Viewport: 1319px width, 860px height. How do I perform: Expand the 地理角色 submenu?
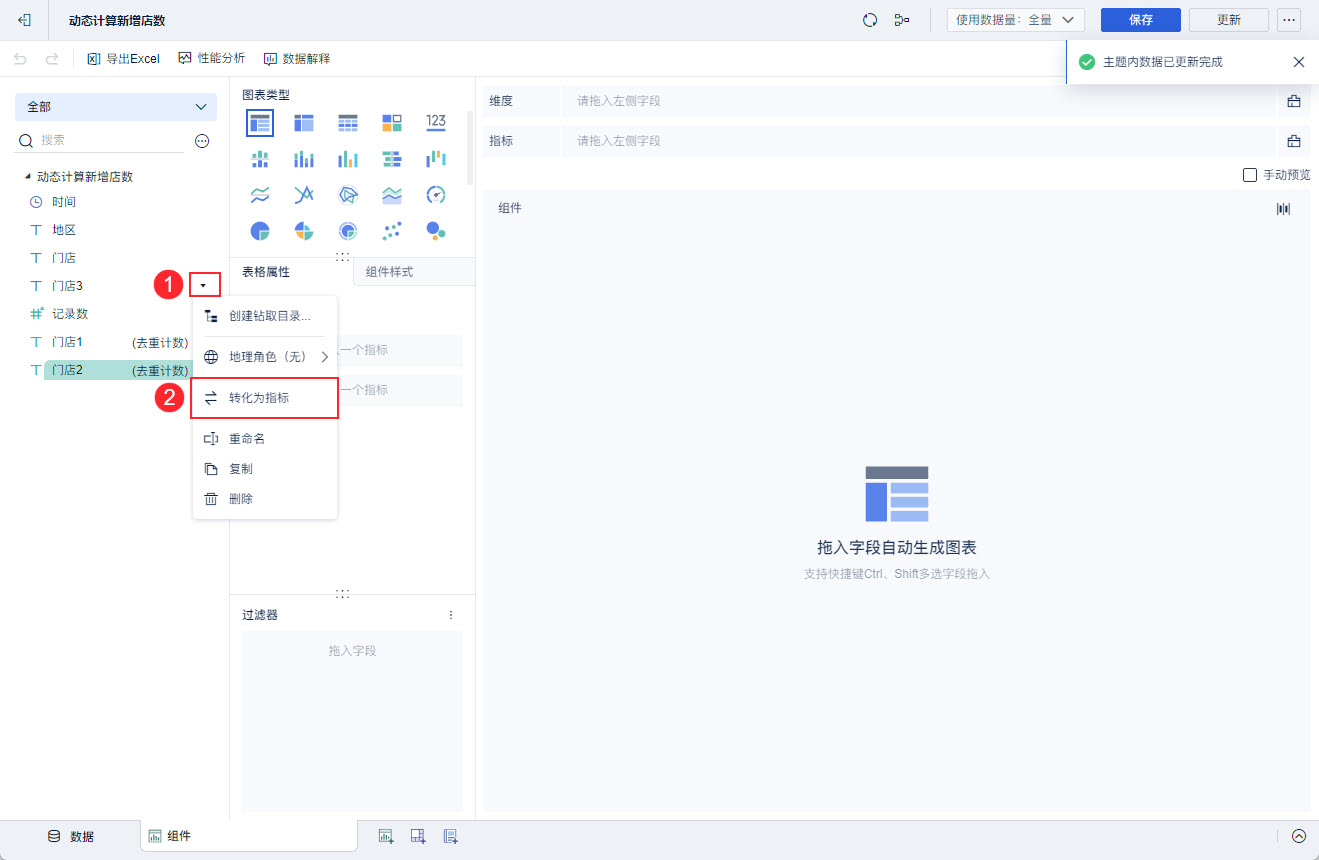tap(265, 356)
